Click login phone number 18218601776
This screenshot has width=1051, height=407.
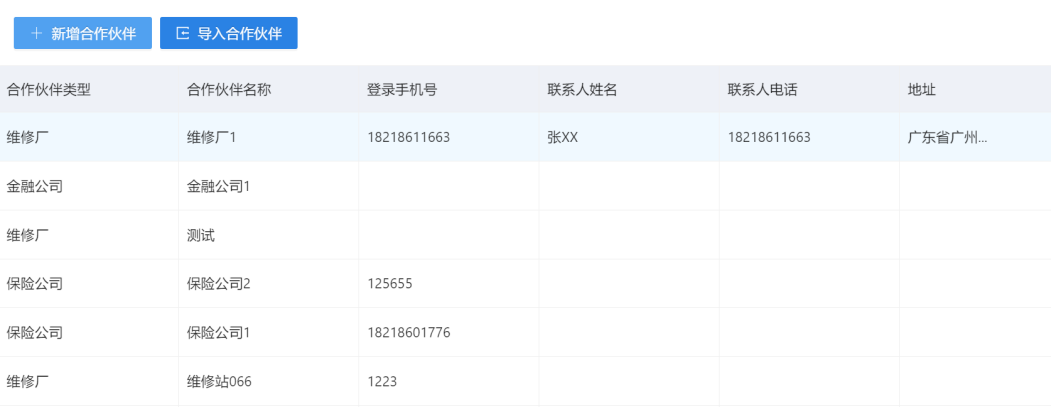pyautogui.click(x=408, y=332)
